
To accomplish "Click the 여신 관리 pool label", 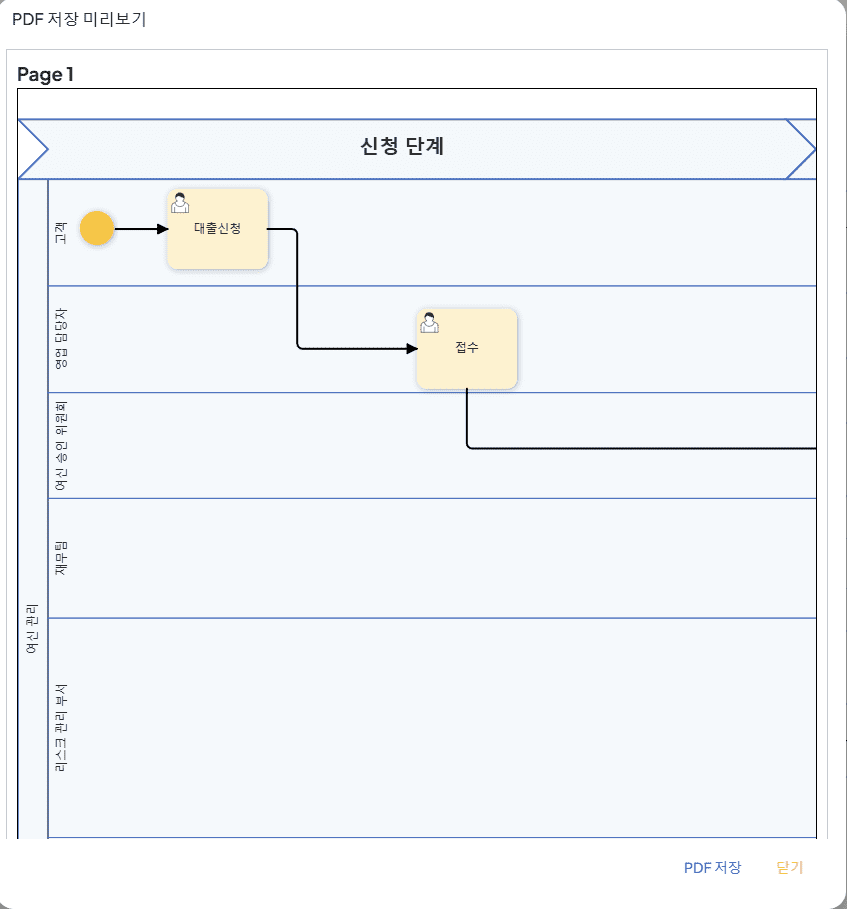I will pyautogui.click(x=32, y=628).
